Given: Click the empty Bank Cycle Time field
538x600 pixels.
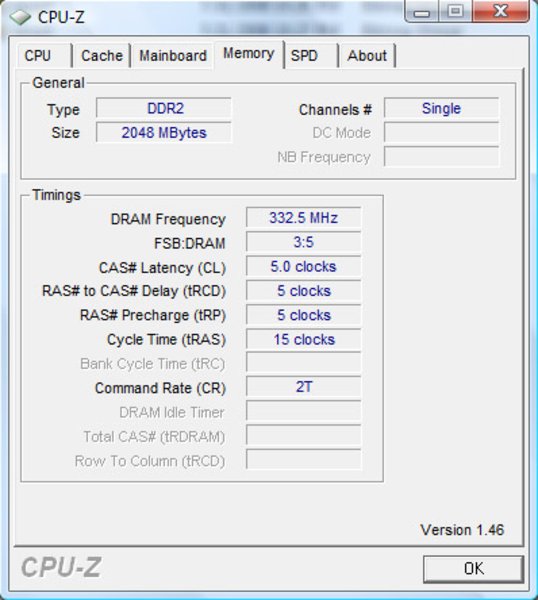Looking at the screenshot, I should [x=303, y=362].
